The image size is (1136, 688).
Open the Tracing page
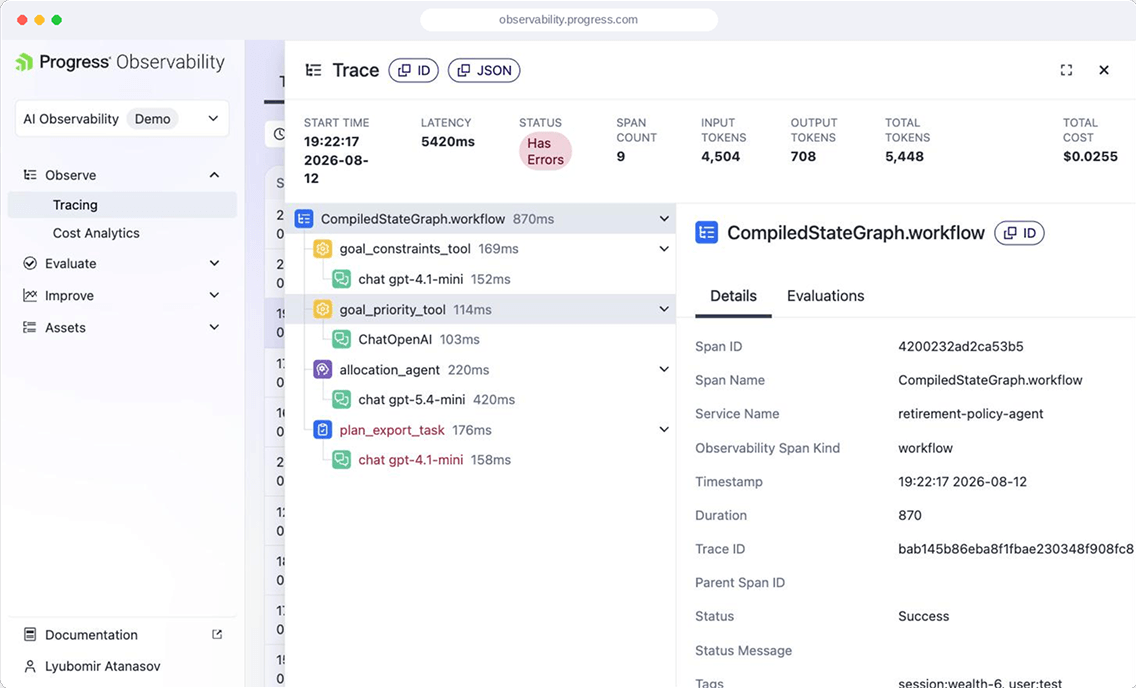[122, 205]
